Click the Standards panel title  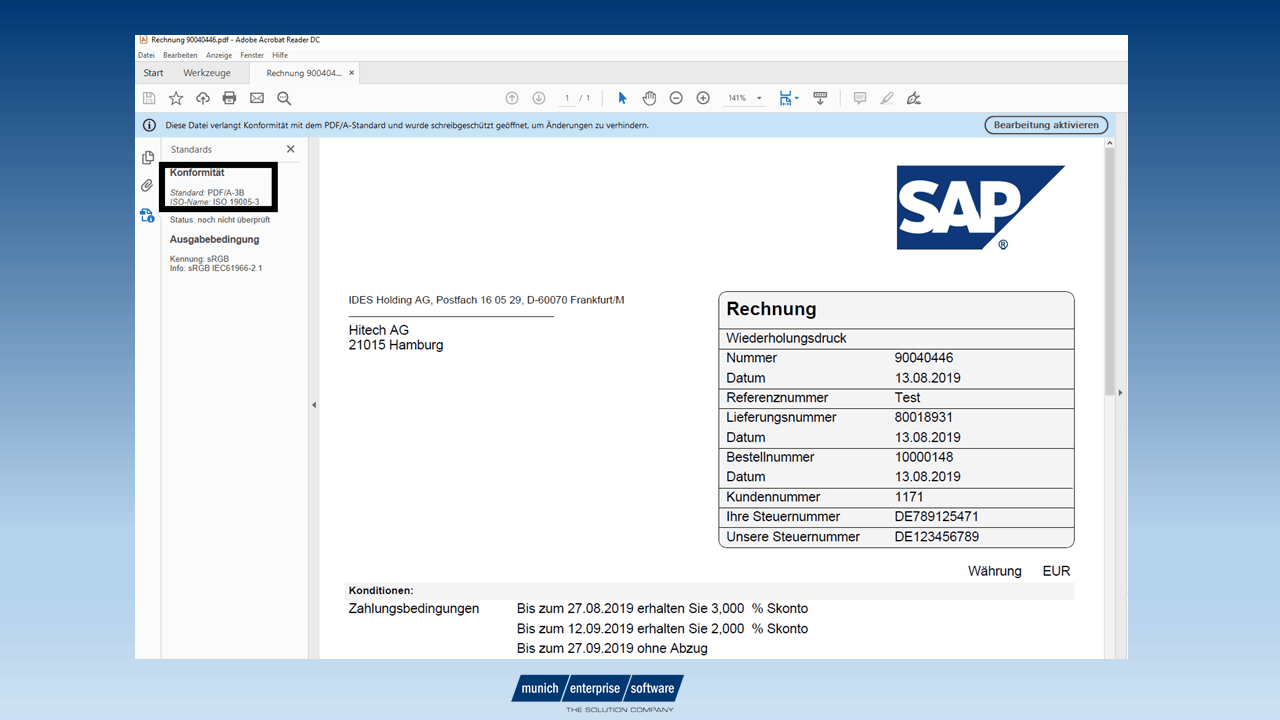click(x=191, y=149)
